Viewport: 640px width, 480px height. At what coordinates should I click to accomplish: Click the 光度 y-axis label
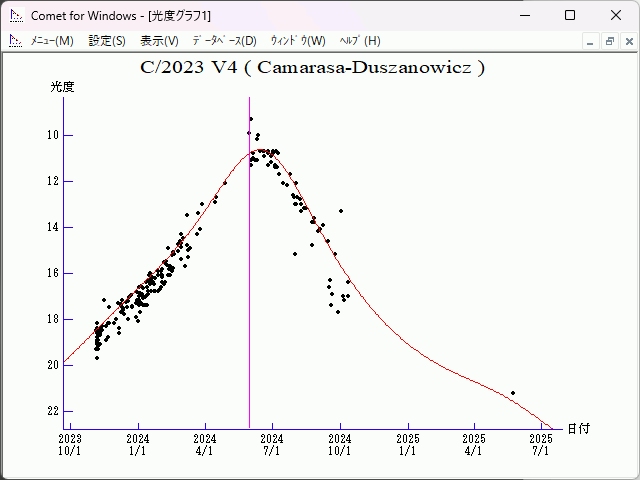point(62,87)
